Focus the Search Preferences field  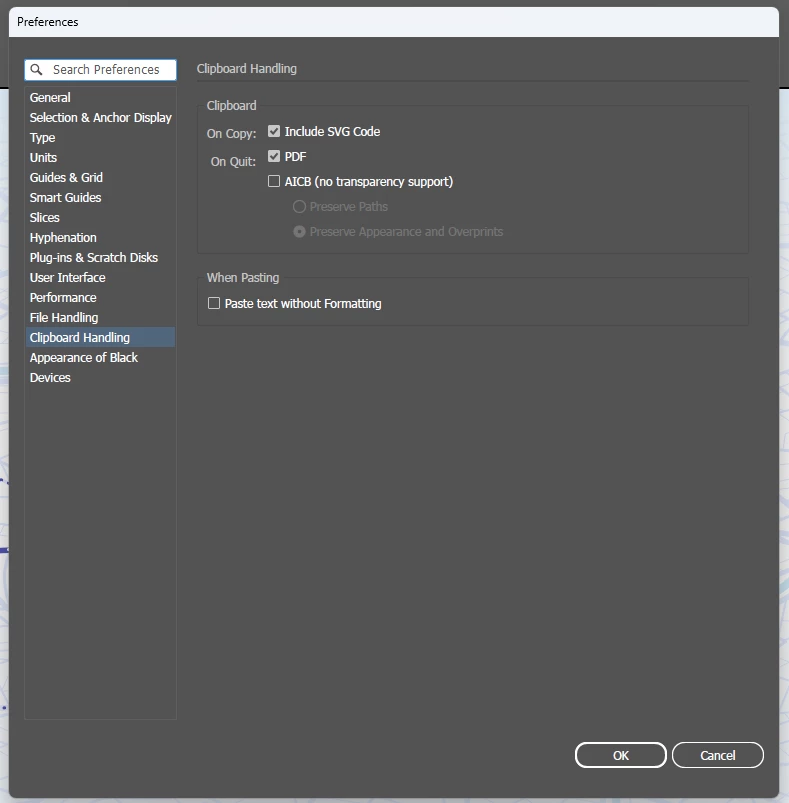(100, 70)
